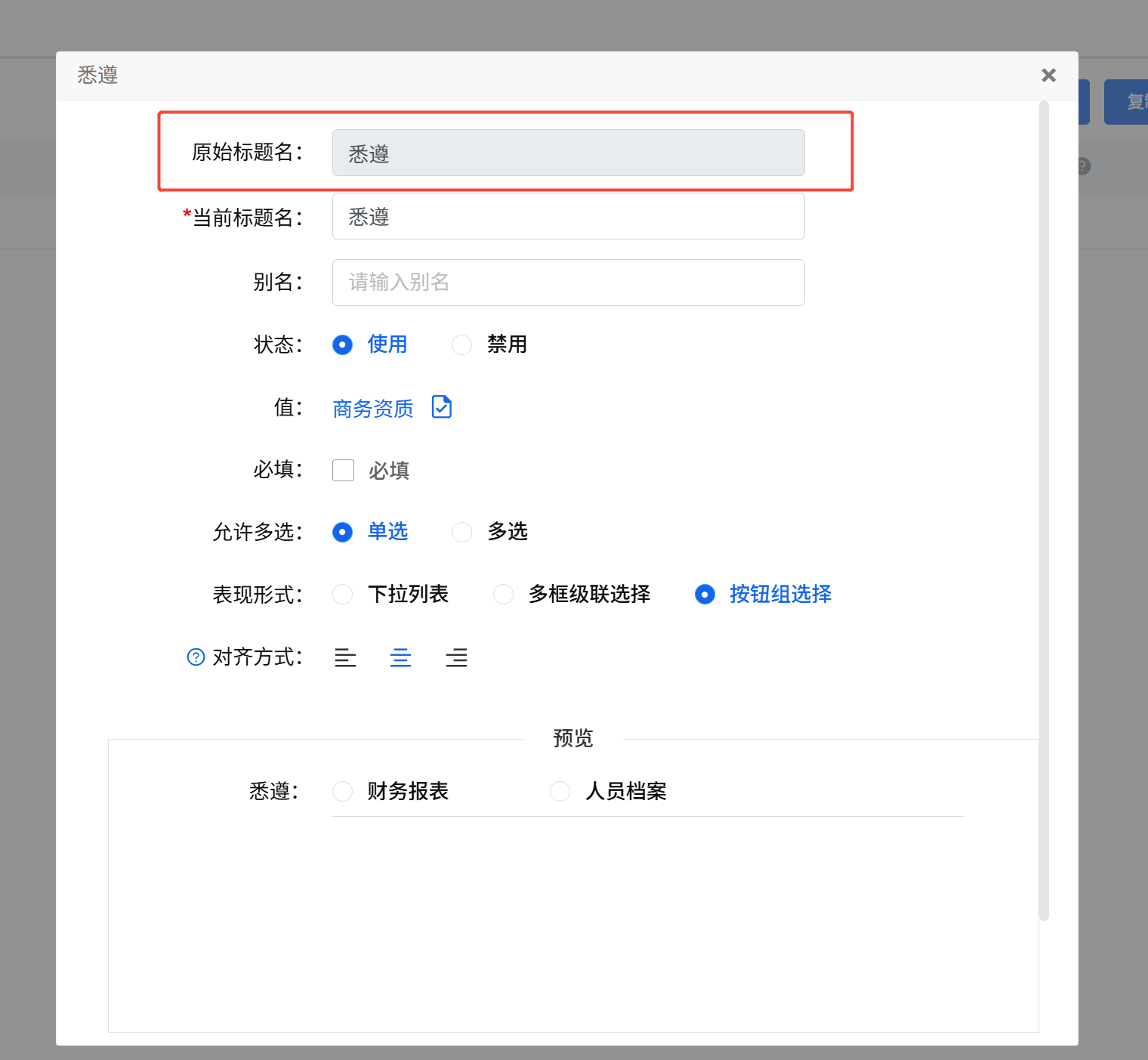
Task: Click the 当前标题名 input field
Action: click(568, 217)
